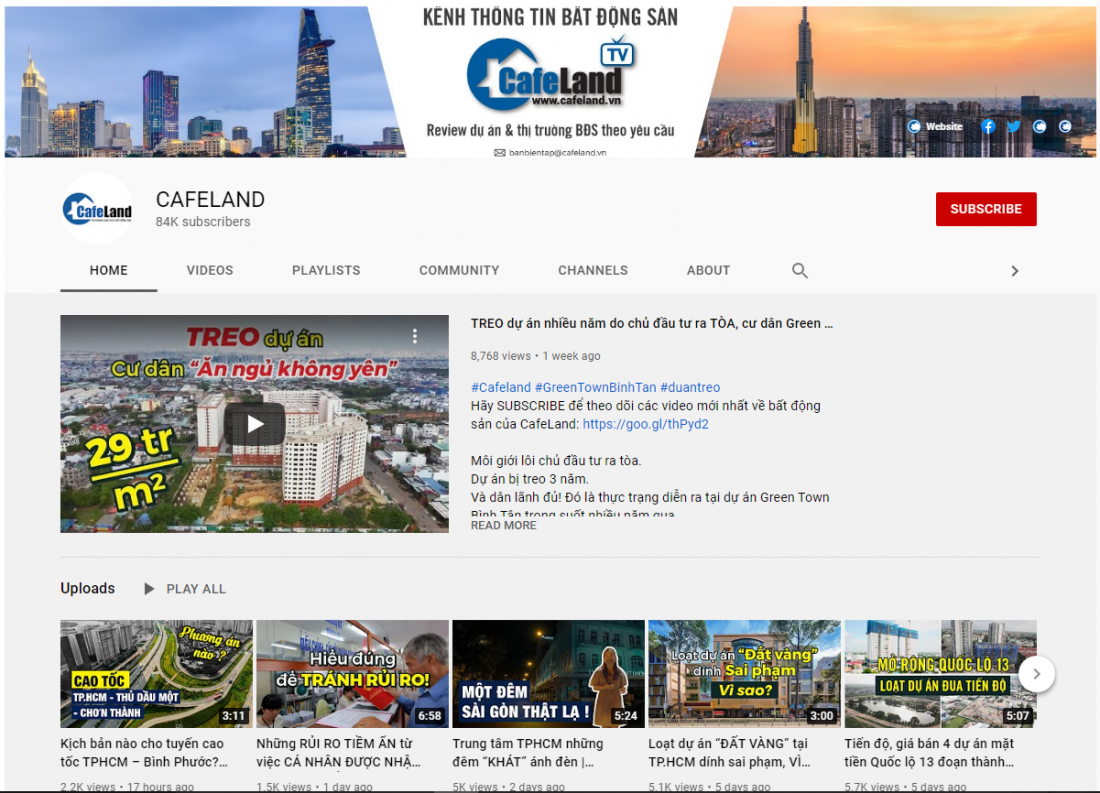The image size is (1100, 793).
Task: Click title Loạt dự án ĐẤT VÀNG tại TP.HCM
Action: [729, 752]
